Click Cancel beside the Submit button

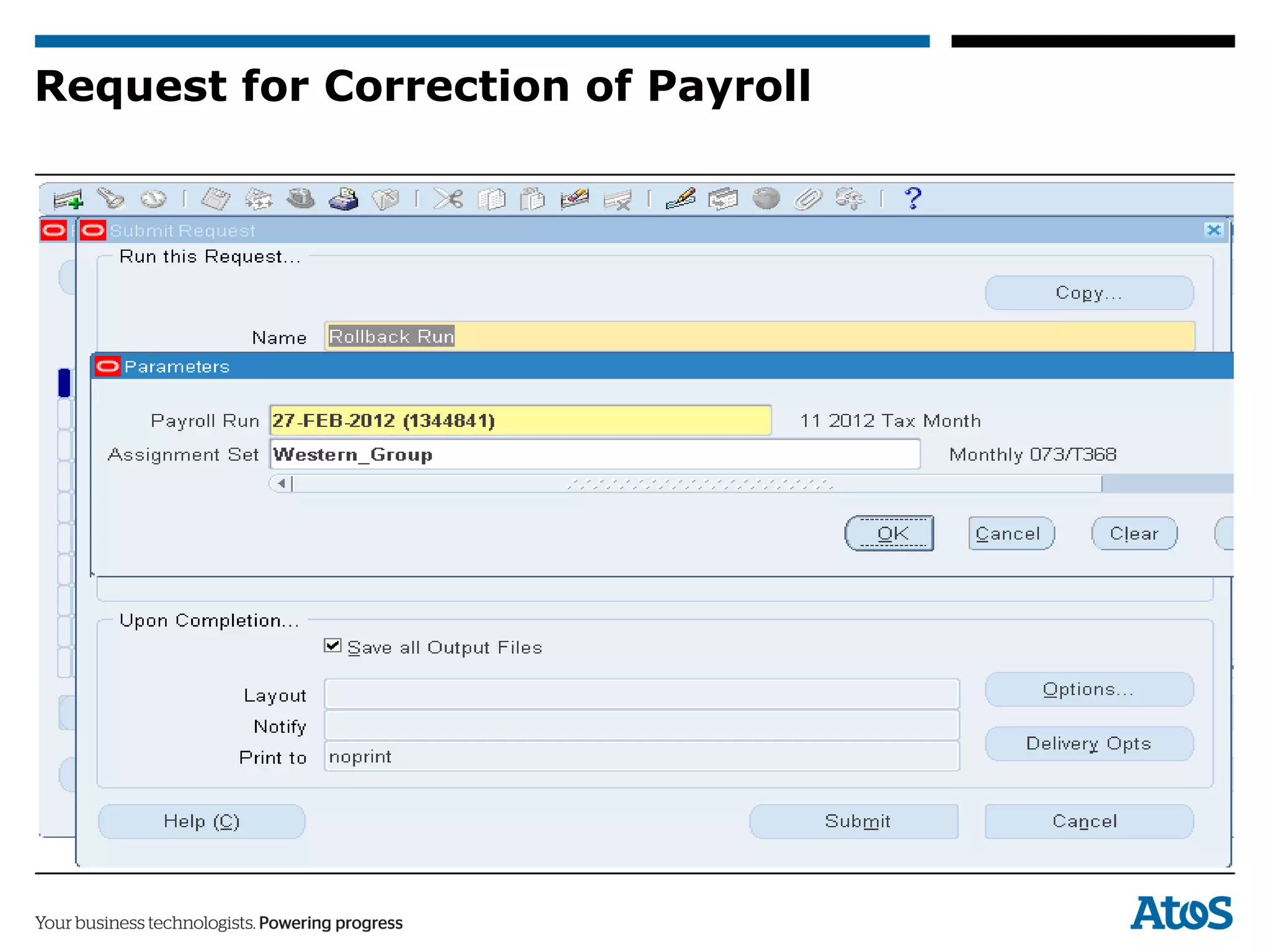[1089, 821]
